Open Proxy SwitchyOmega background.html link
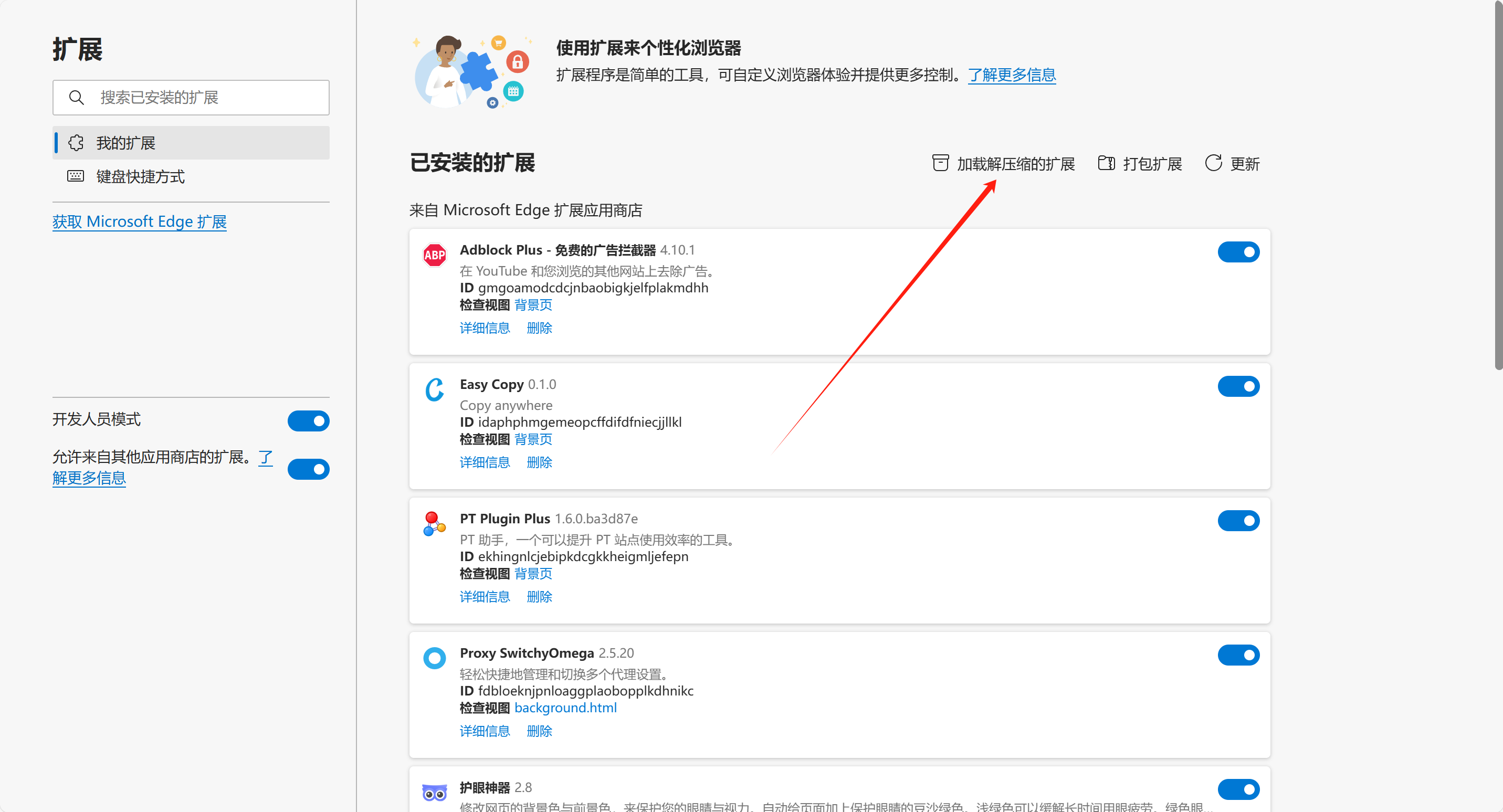 [x=565, y=708]
